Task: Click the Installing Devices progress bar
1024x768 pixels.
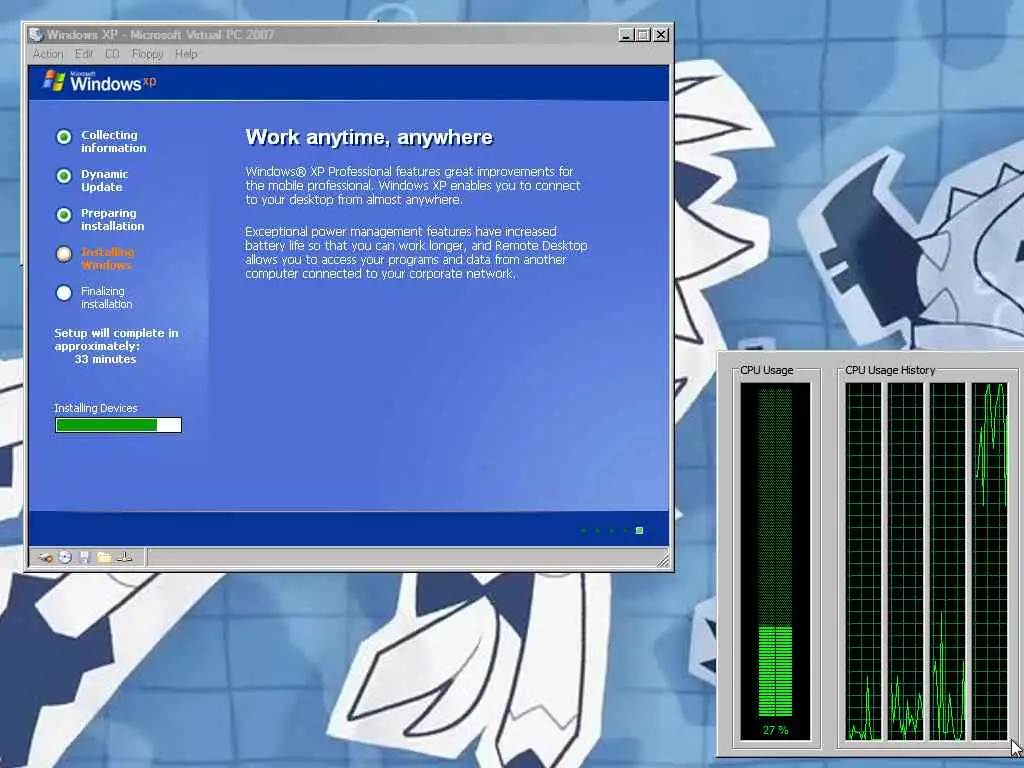Action: pyautogui.click(x=118, y=425)
